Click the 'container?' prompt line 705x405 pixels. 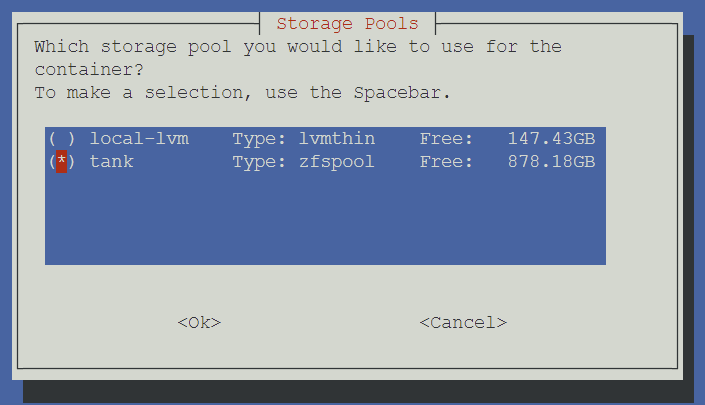pos(89,70)
